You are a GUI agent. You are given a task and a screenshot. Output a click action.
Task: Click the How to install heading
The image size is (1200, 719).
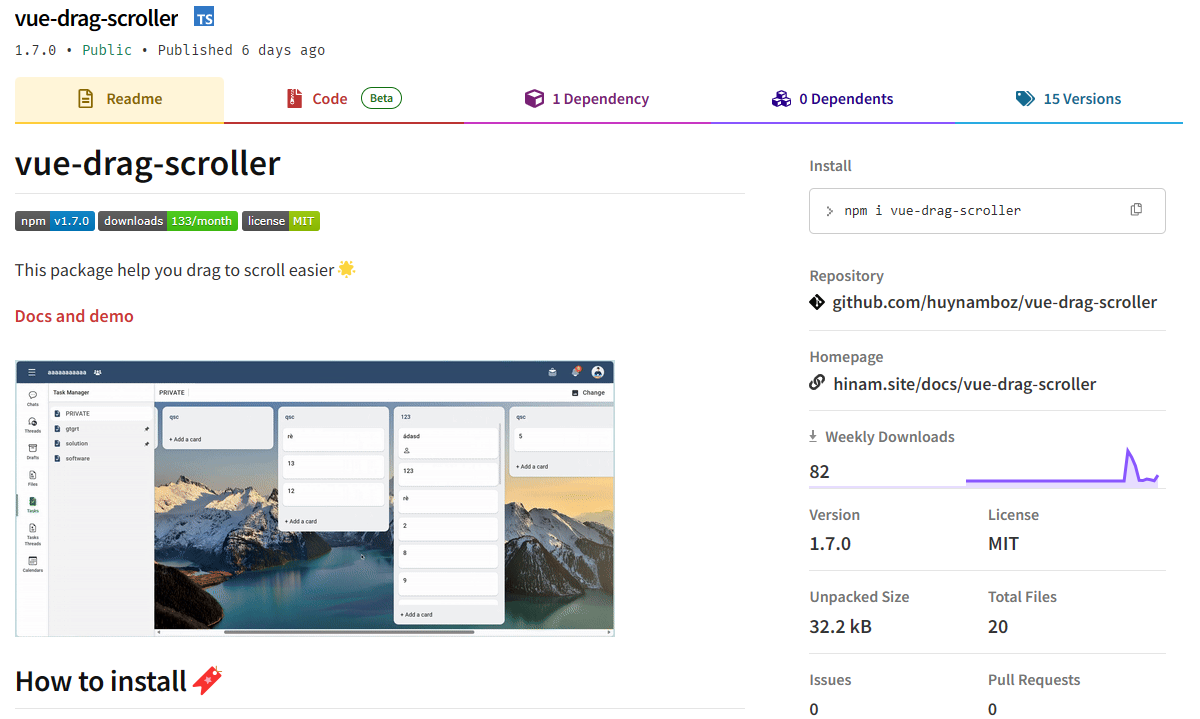[101, 681]
